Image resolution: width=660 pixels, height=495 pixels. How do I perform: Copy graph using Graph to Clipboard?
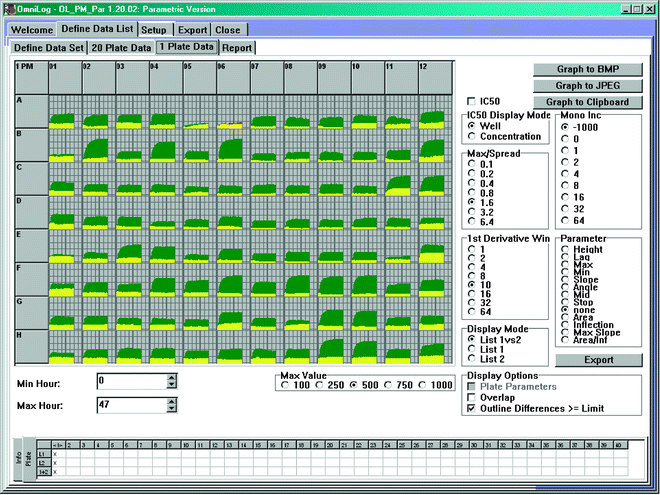pyautogui.click(x=588, y=102)
